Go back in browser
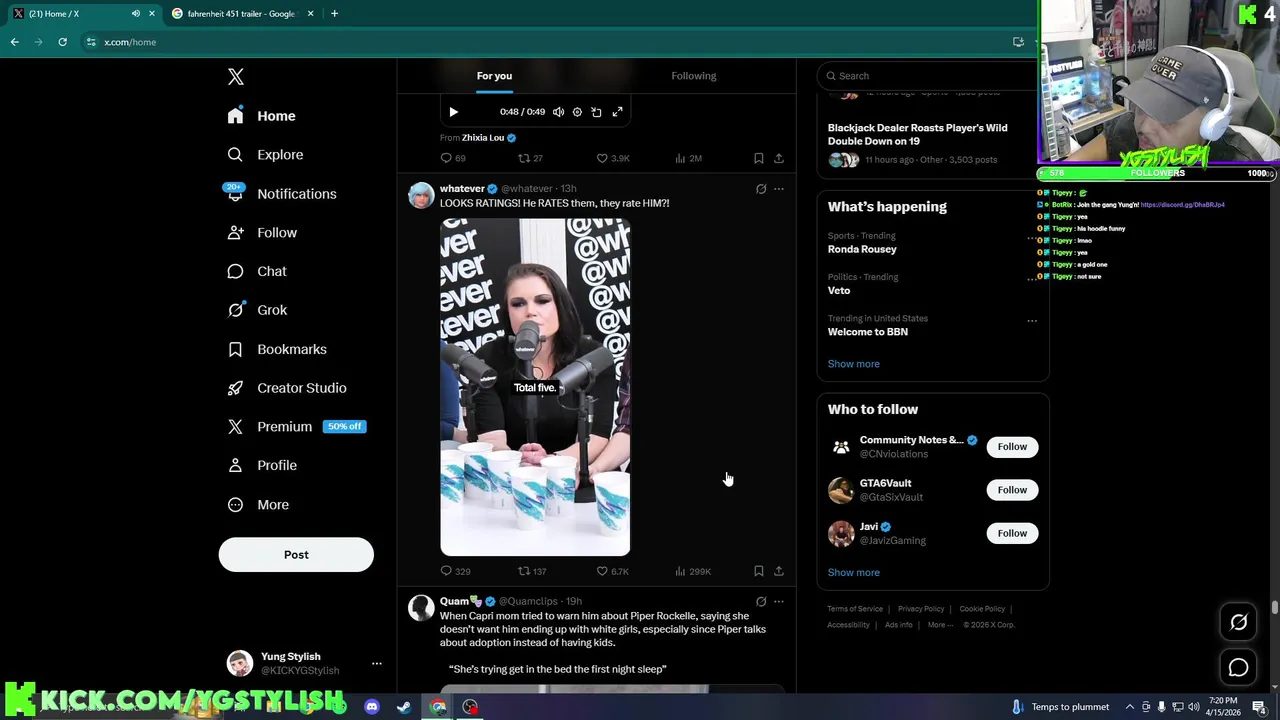This screenshot has width=1280, height=720. [x=14, y=42]
